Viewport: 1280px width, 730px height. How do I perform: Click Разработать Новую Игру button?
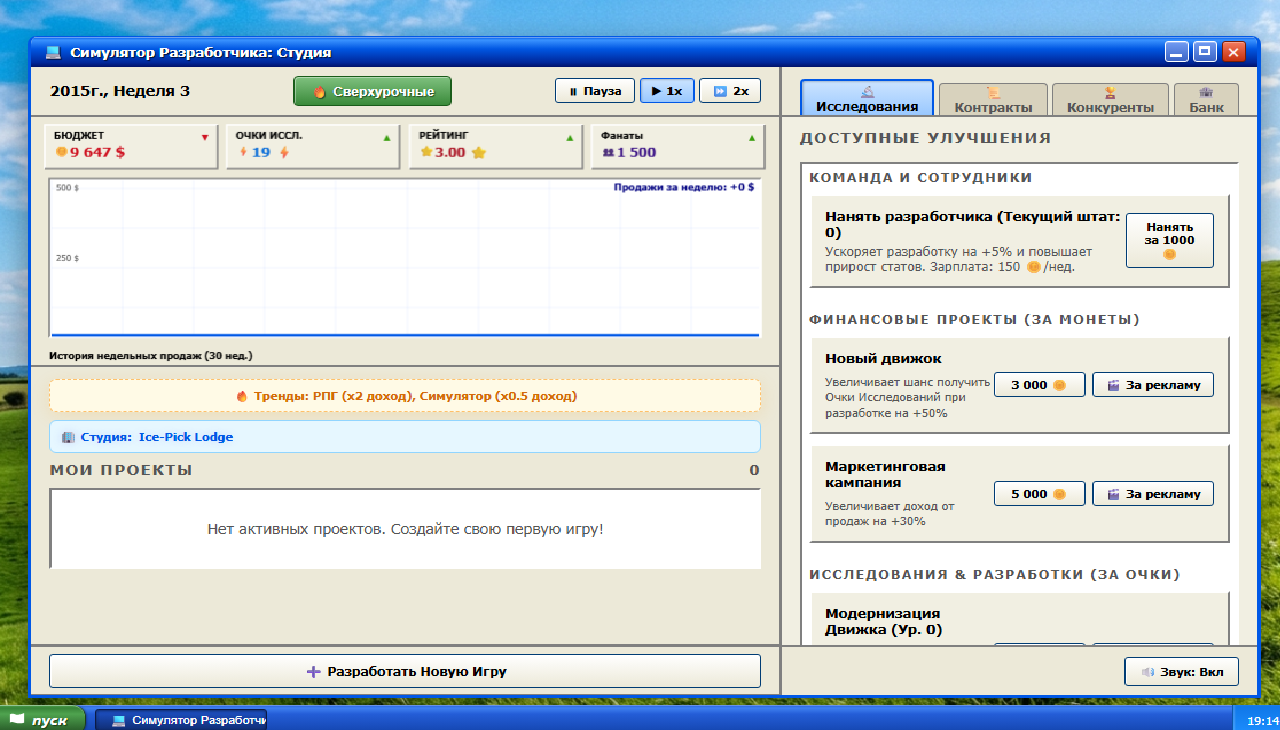click(405, 671)
